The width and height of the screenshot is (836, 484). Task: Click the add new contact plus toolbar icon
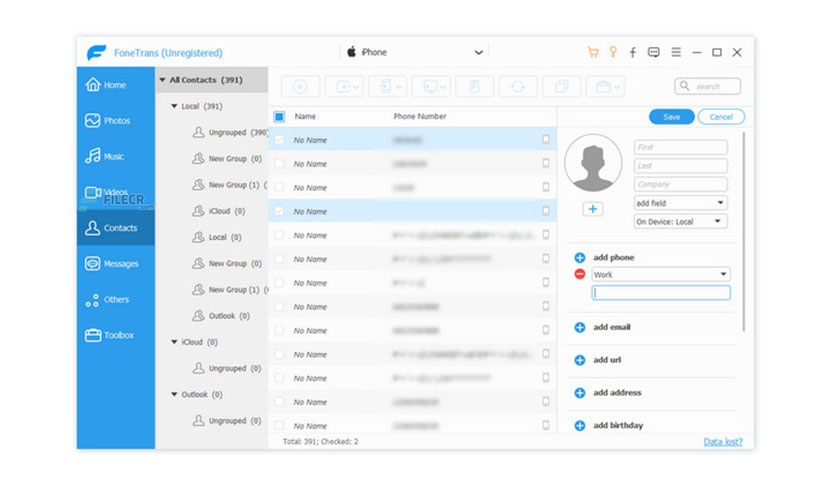pos(300,86)
